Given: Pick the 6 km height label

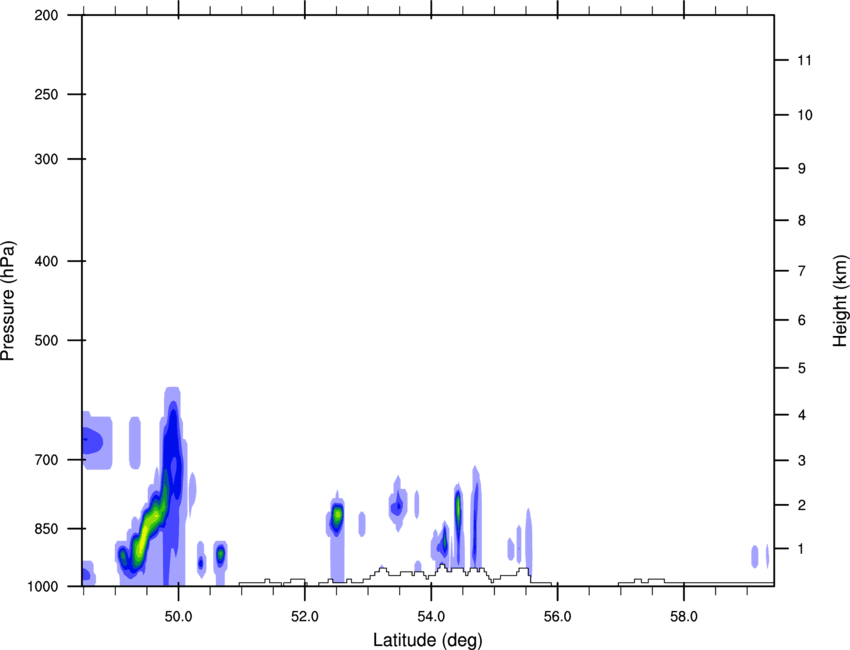Looking at the screenshot, I should click(802, 320).
